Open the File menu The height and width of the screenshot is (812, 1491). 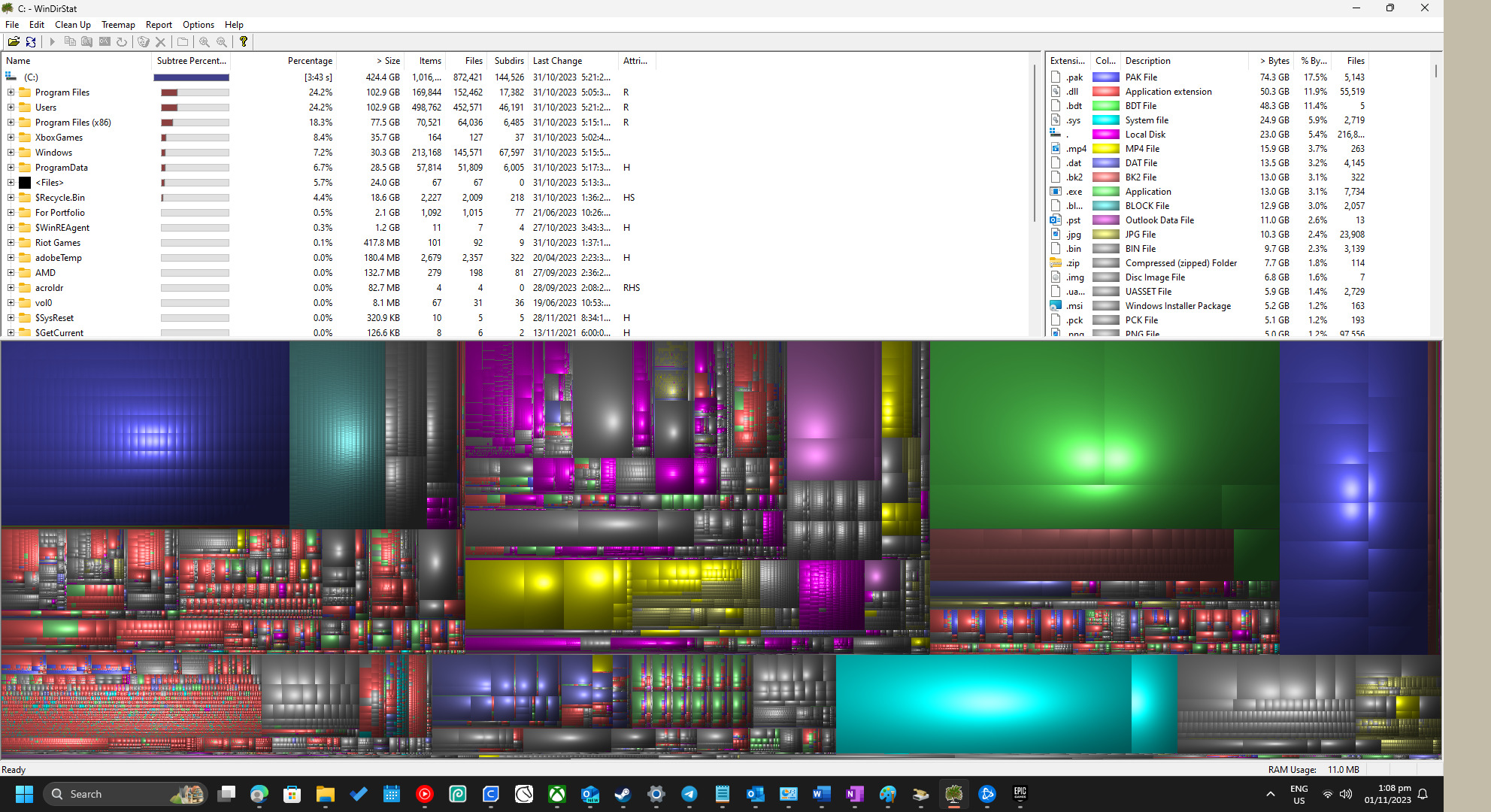(x=12, y=25)
